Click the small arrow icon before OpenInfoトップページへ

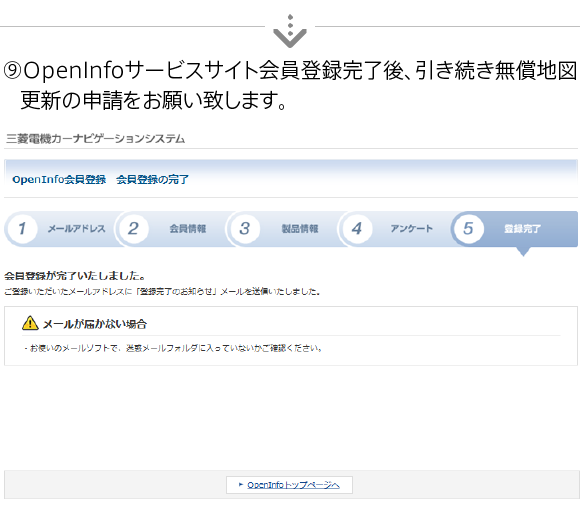click(241, 484)
